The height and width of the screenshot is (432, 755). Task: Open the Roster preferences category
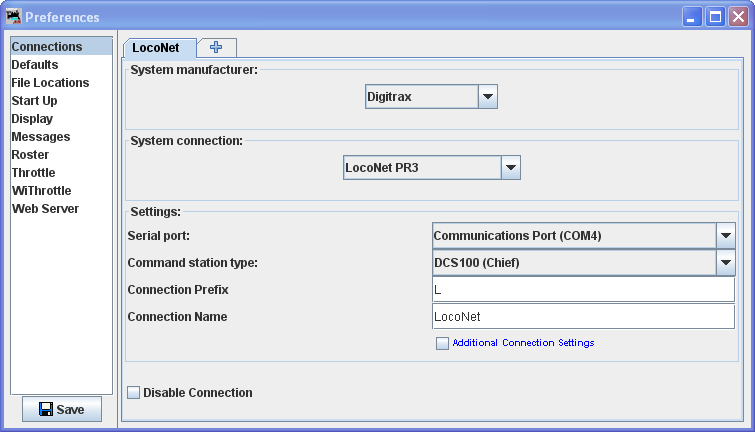click(30, 155)
